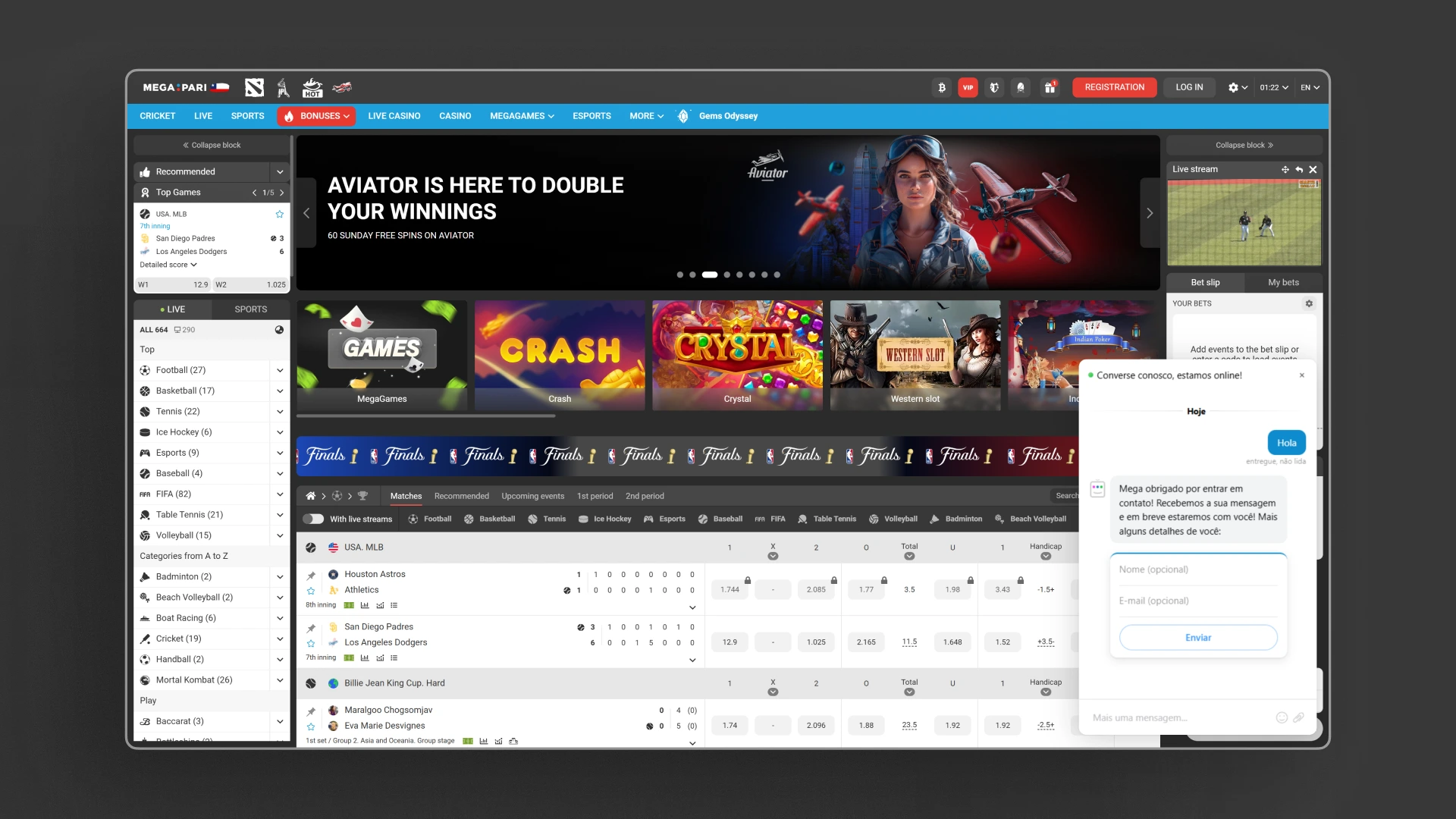Switch to the My bets tab
This screenshot has width=1456, height=819.
[x=1283, y=283]
